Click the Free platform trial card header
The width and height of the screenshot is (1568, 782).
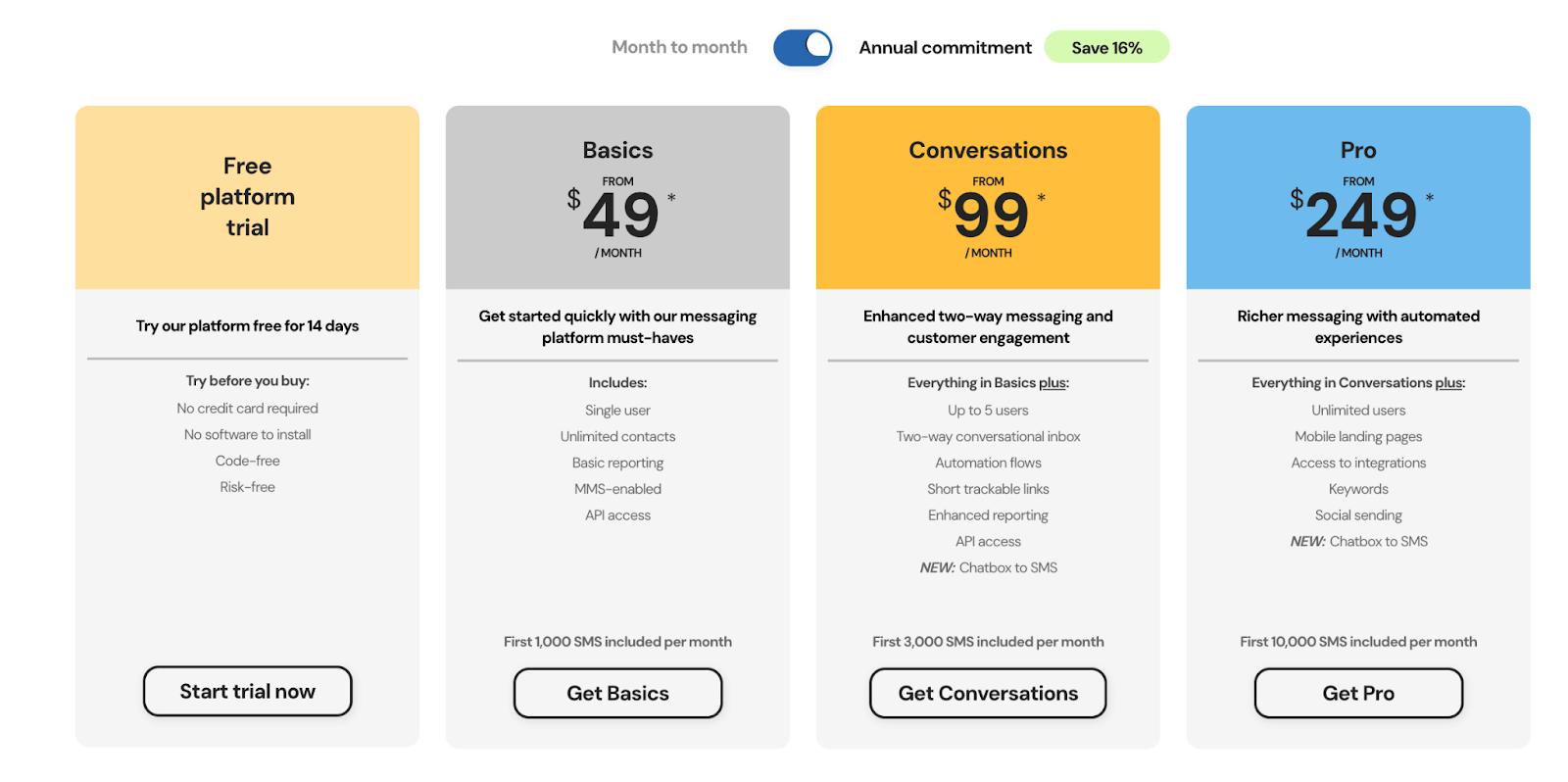pos(247,197)
